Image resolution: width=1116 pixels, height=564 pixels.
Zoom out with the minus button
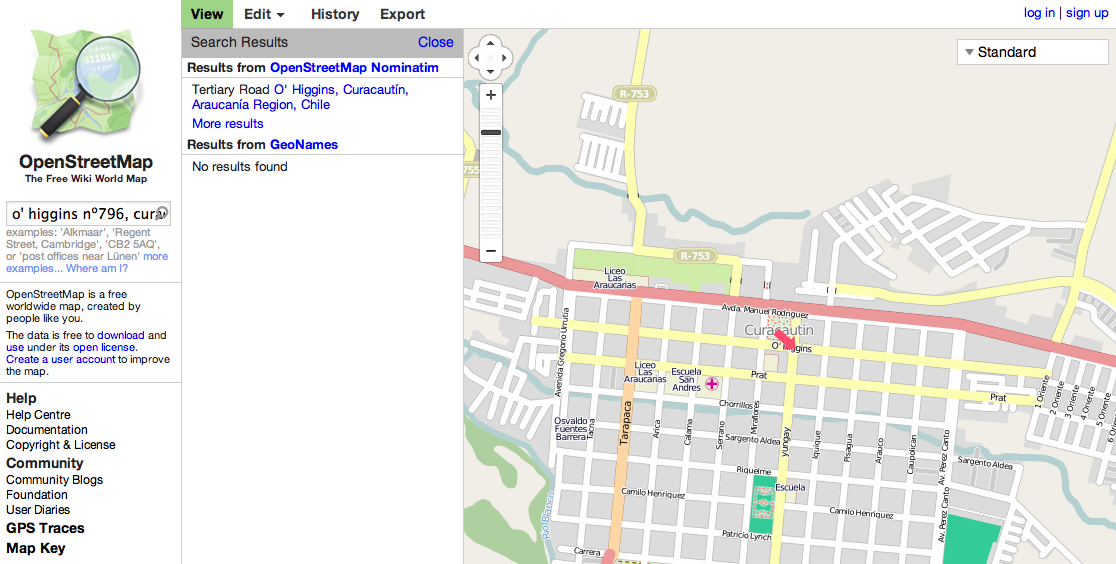(x=490, y=251)
